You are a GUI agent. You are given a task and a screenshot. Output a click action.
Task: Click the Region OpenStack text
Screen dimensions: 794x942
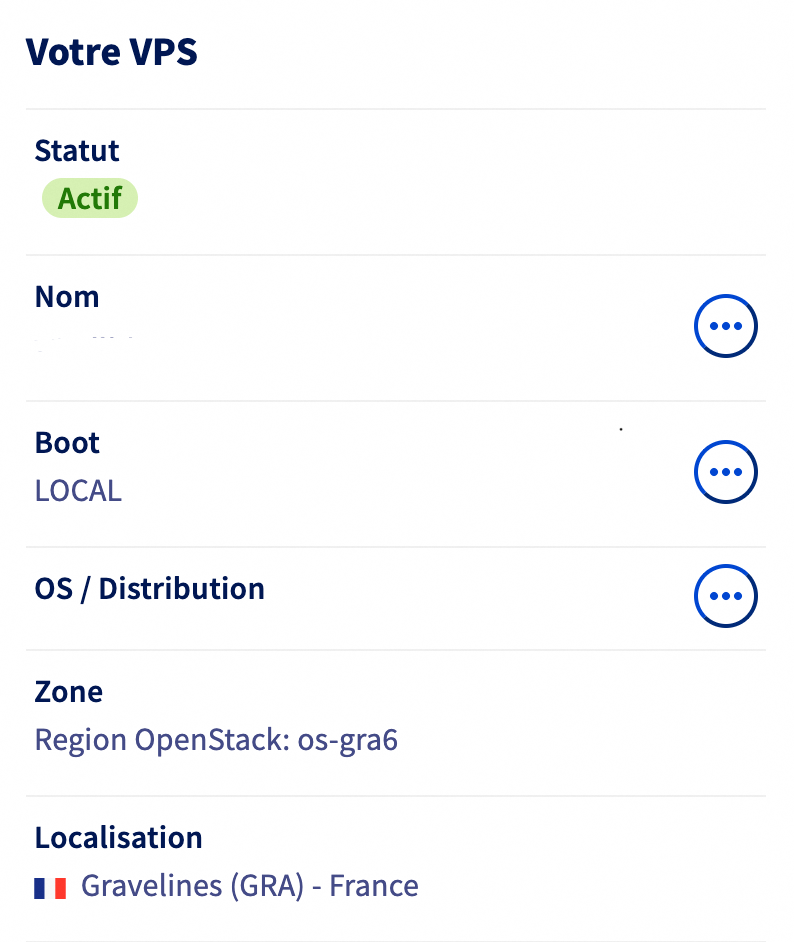point(162,741)
